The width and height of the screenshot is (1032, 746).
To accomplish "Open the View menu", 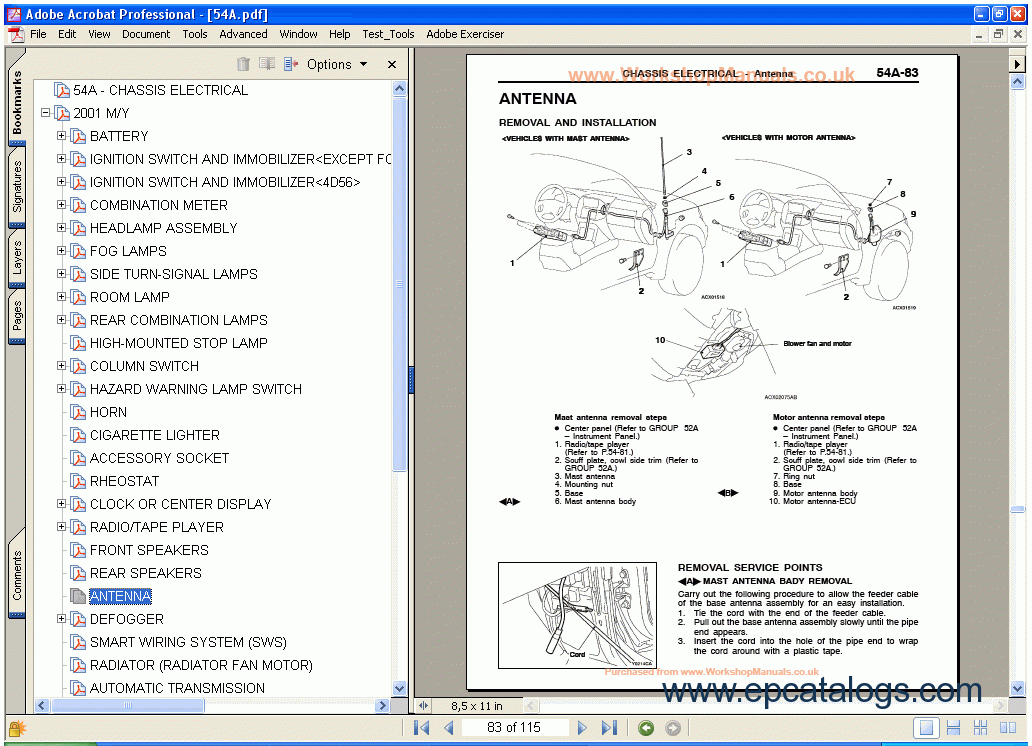I will [x=99, y=34].
